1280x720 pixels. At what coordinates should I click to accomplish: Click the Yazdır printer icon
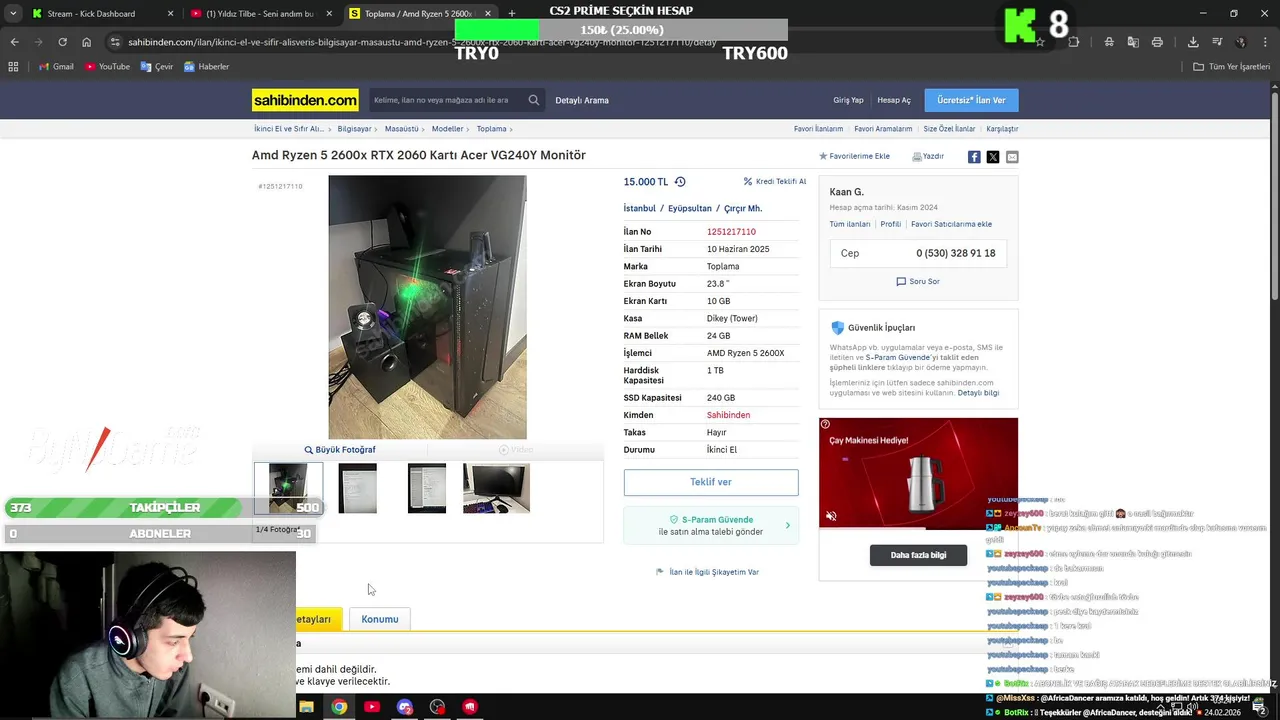click(x=917, y=156)
